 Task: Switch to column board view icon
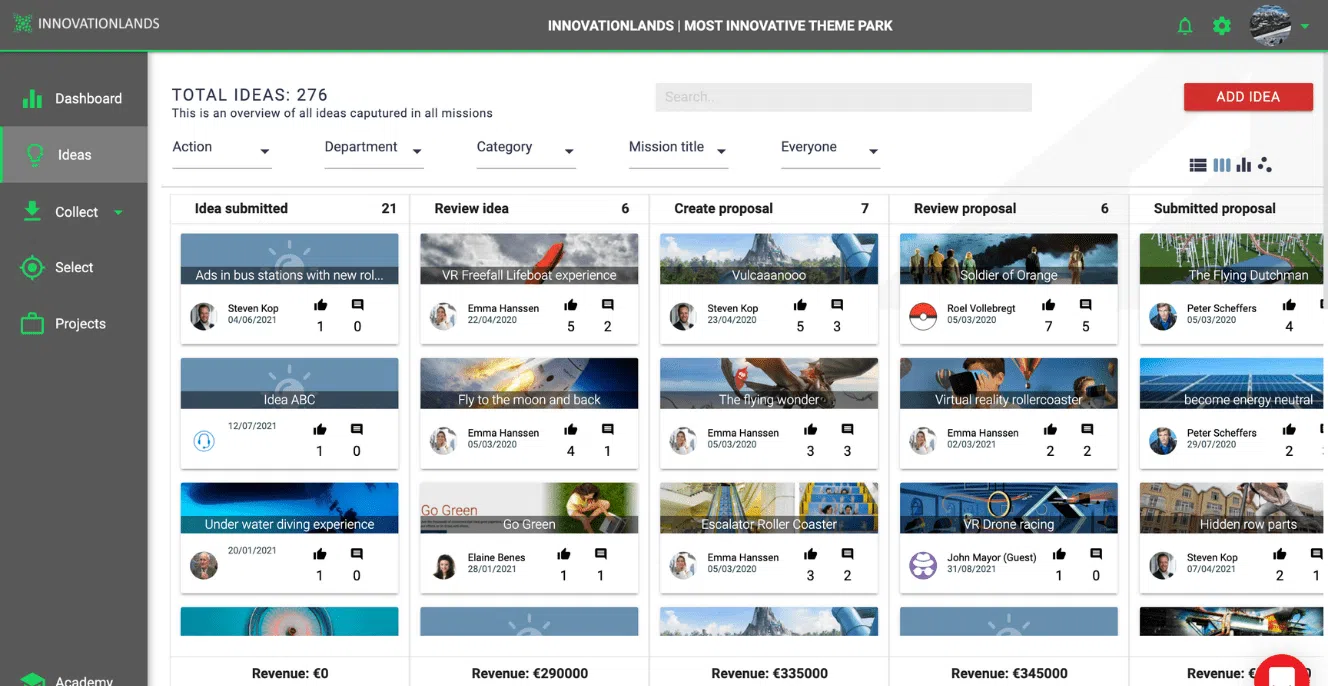(x=1222, y=165)
